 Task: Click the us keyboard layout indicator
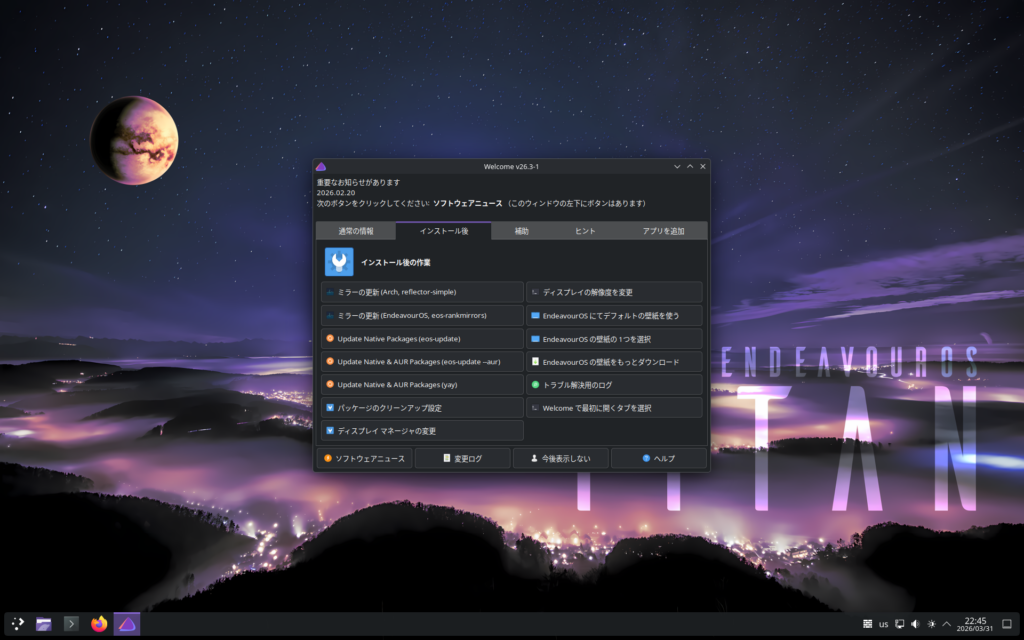(x=883, y=624)
